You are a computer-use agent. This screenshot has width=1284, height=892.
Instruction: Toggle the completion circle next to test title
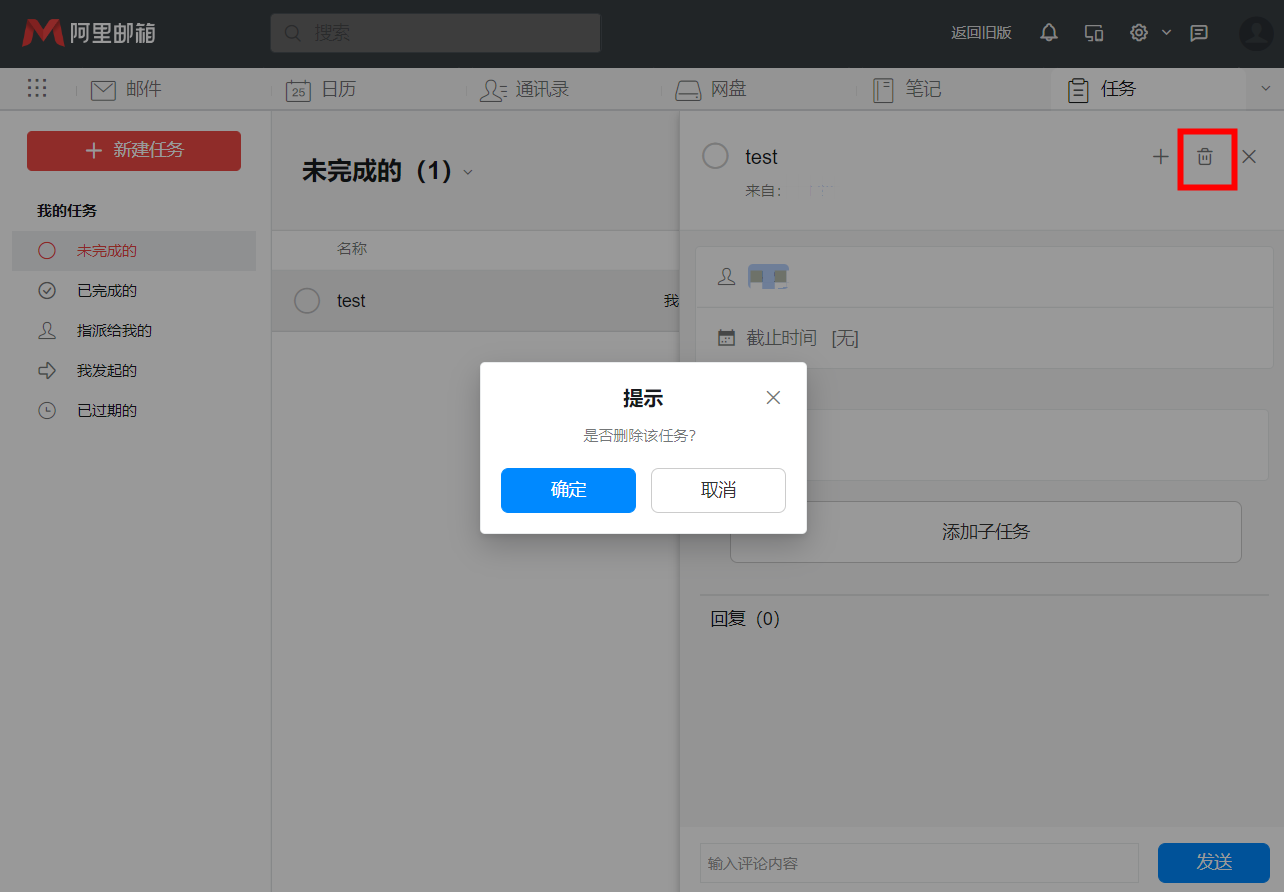coord(715,155)
